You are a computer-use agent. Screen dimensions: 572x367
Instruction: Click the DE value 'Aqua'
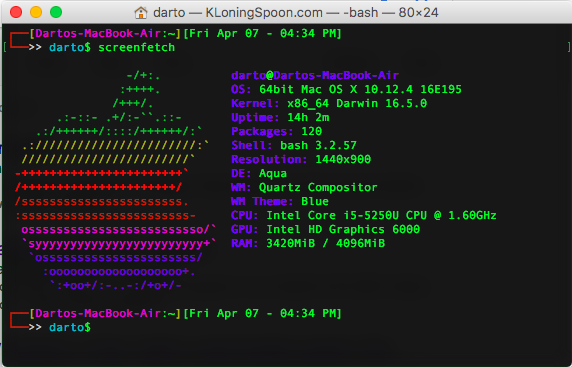tap(273, 173)
